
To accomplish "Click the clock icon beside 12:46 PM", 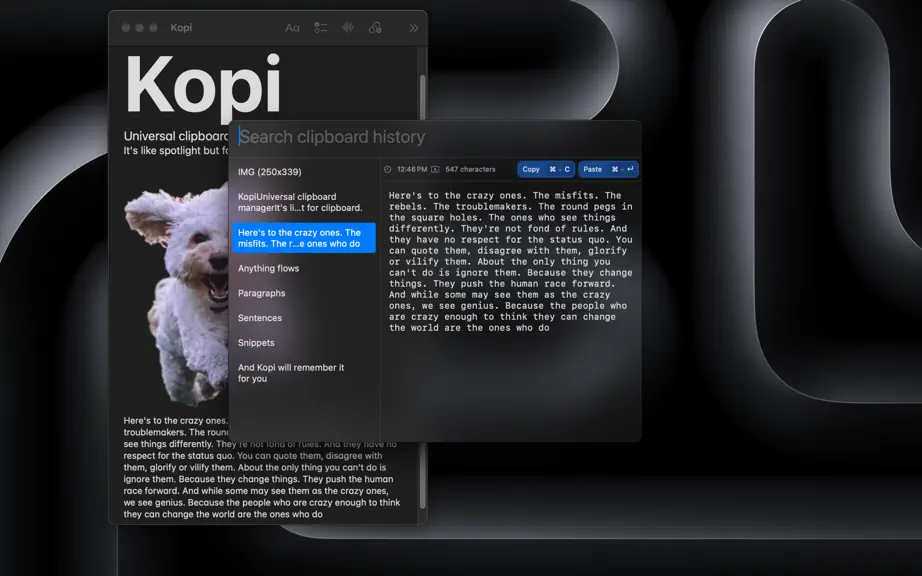I will tap(387, 169).
